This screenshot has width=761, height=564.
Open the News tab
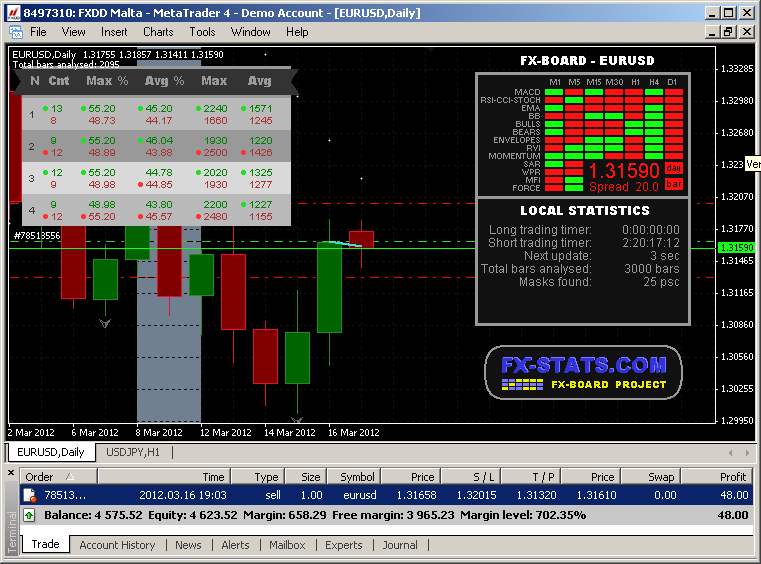pyautogui.click(x=188, y=545)
